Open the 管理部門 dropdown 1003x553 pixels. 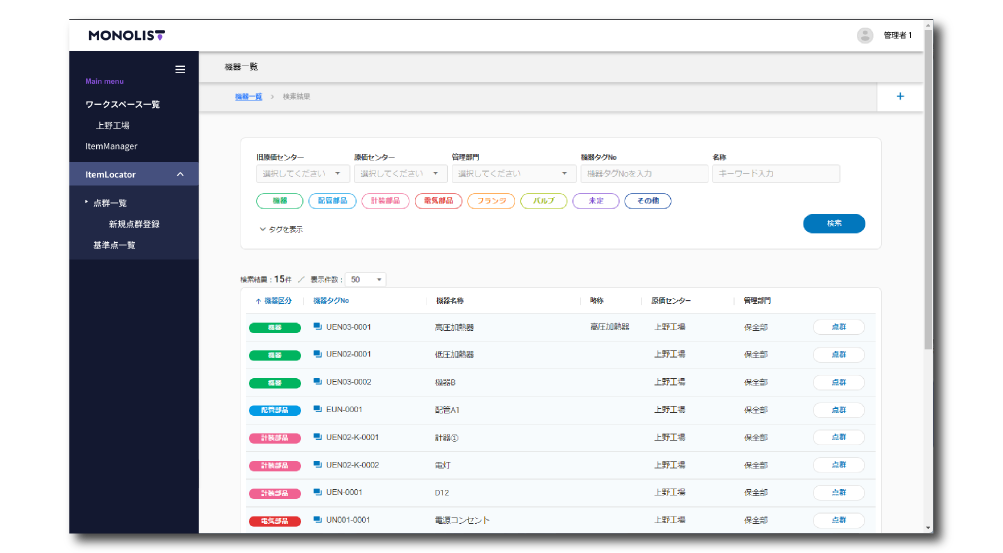[512, 174]
